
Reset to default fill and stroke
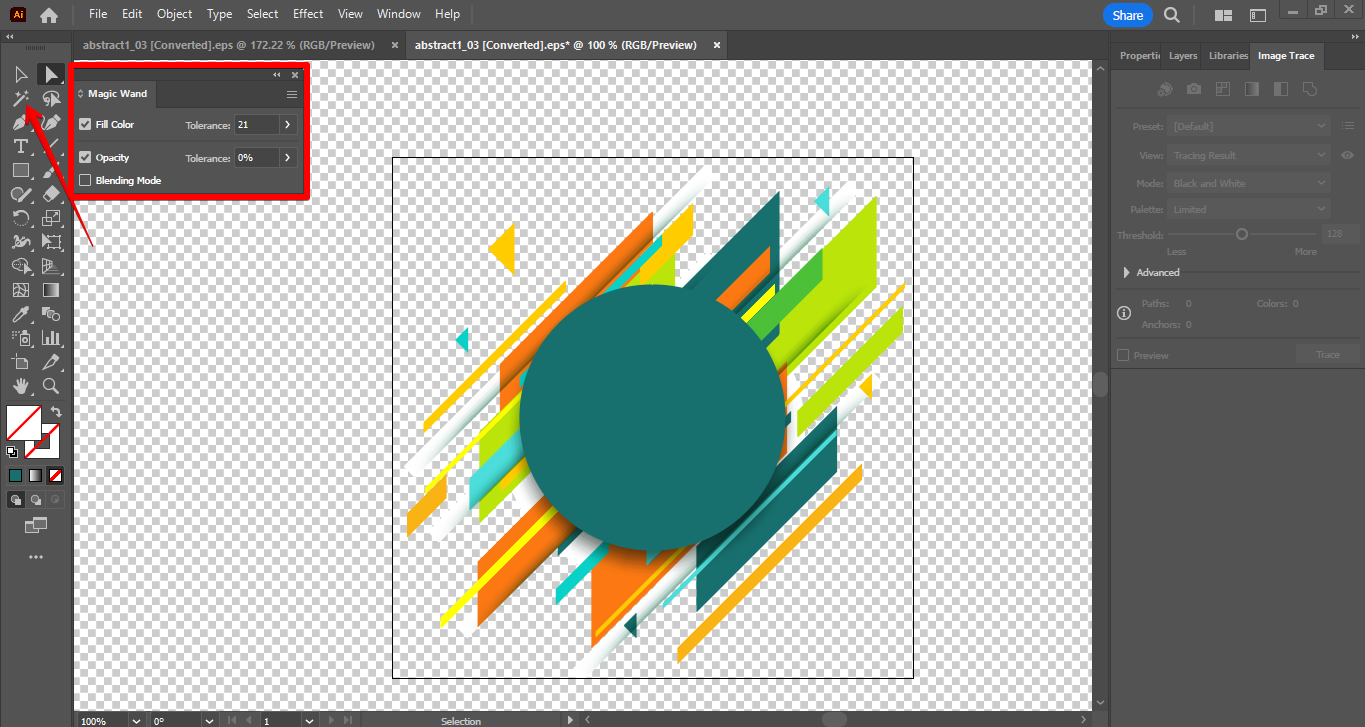(12, 452)
